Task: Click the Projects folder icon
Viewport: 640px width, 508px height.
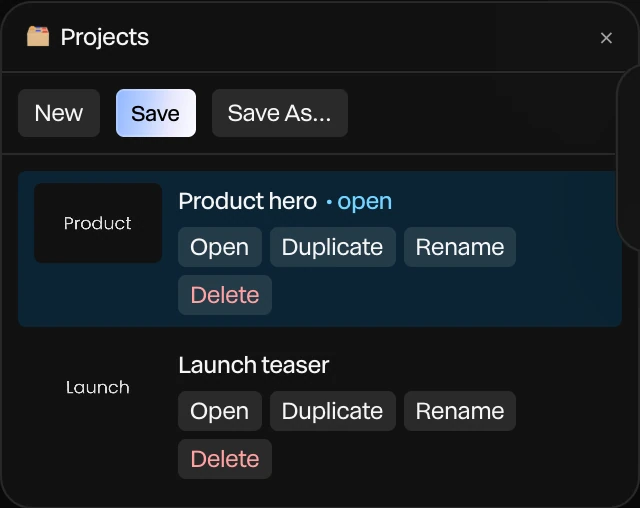Action: click(38, 36)
